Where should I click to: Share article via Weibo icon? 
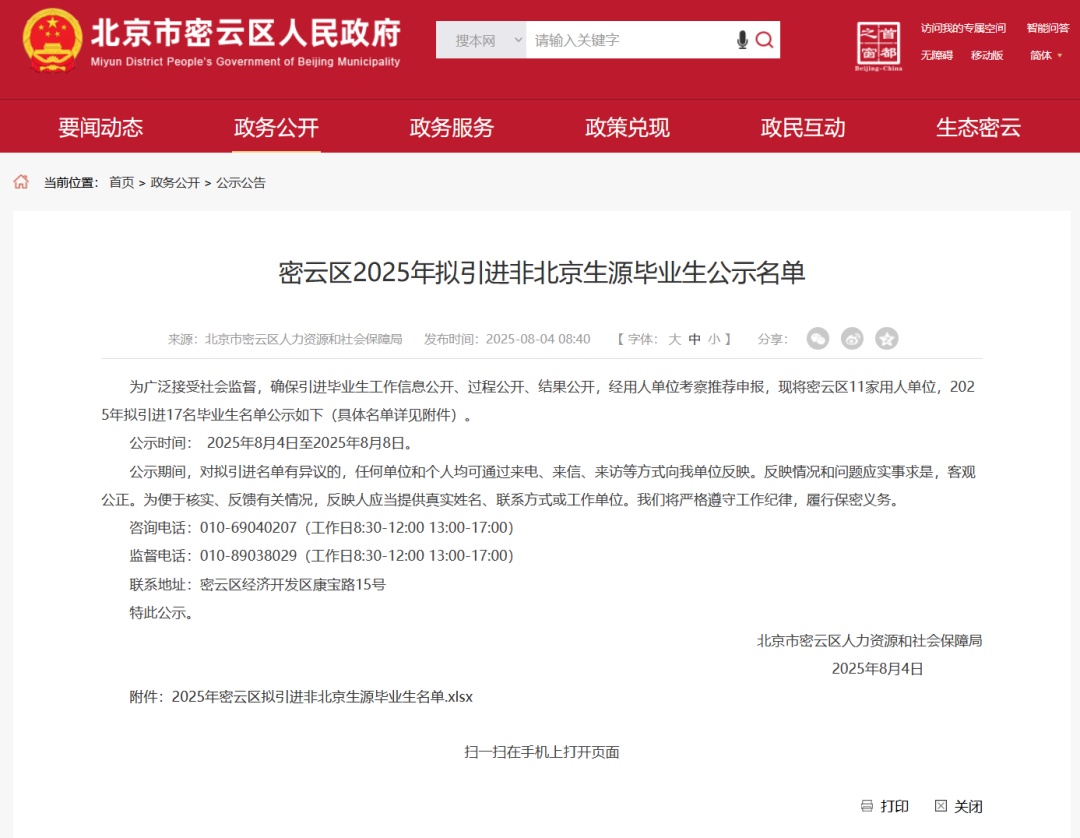[852, 338]
